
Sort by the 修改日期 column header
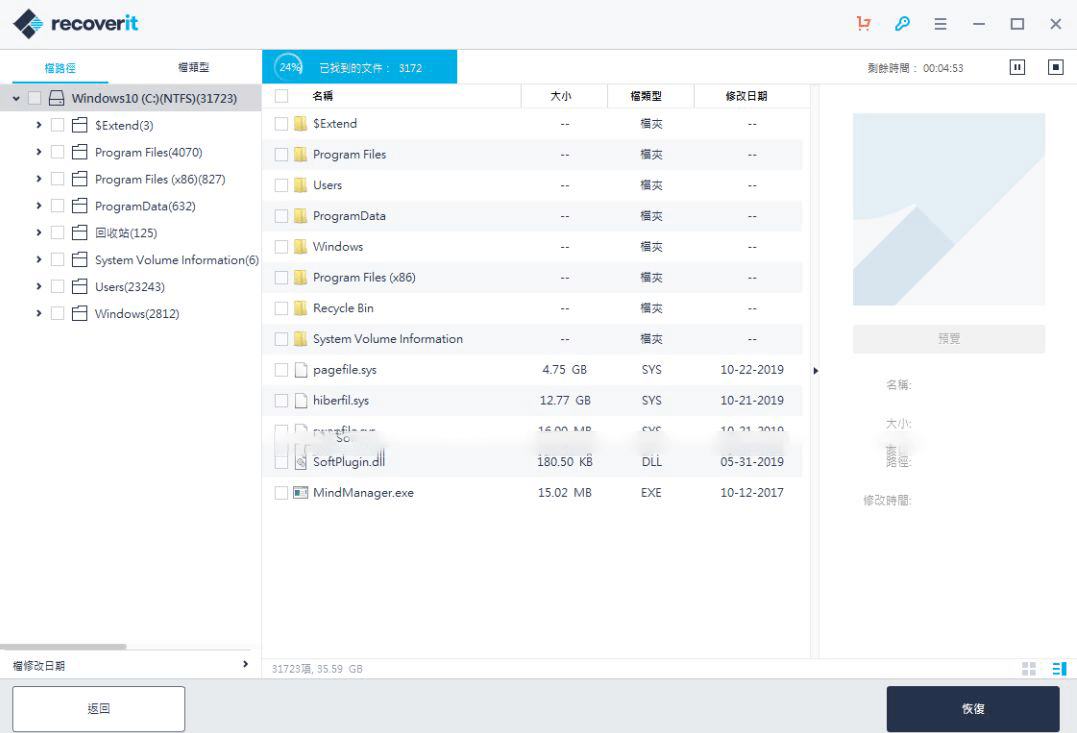(747, 96)
